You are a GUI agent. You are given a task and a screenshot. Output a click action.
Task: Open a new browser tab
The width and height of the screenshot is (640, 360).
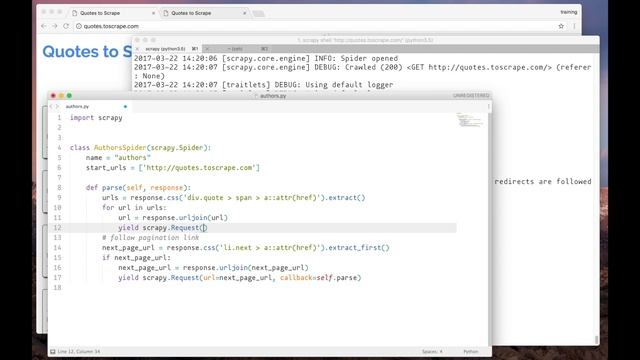point(258,13)
